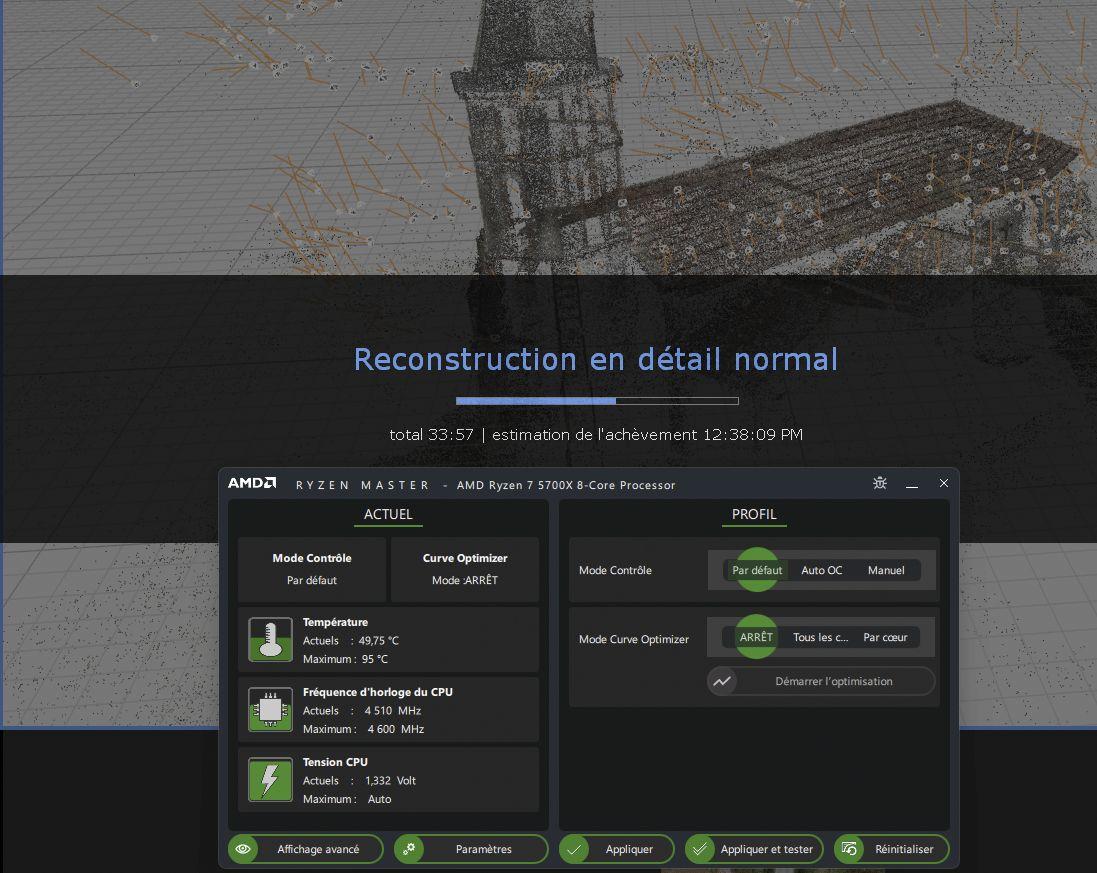Click the CPU chip clock frequency icon
This screenshot has width=1097, height=873.
(x=270, y=710)
